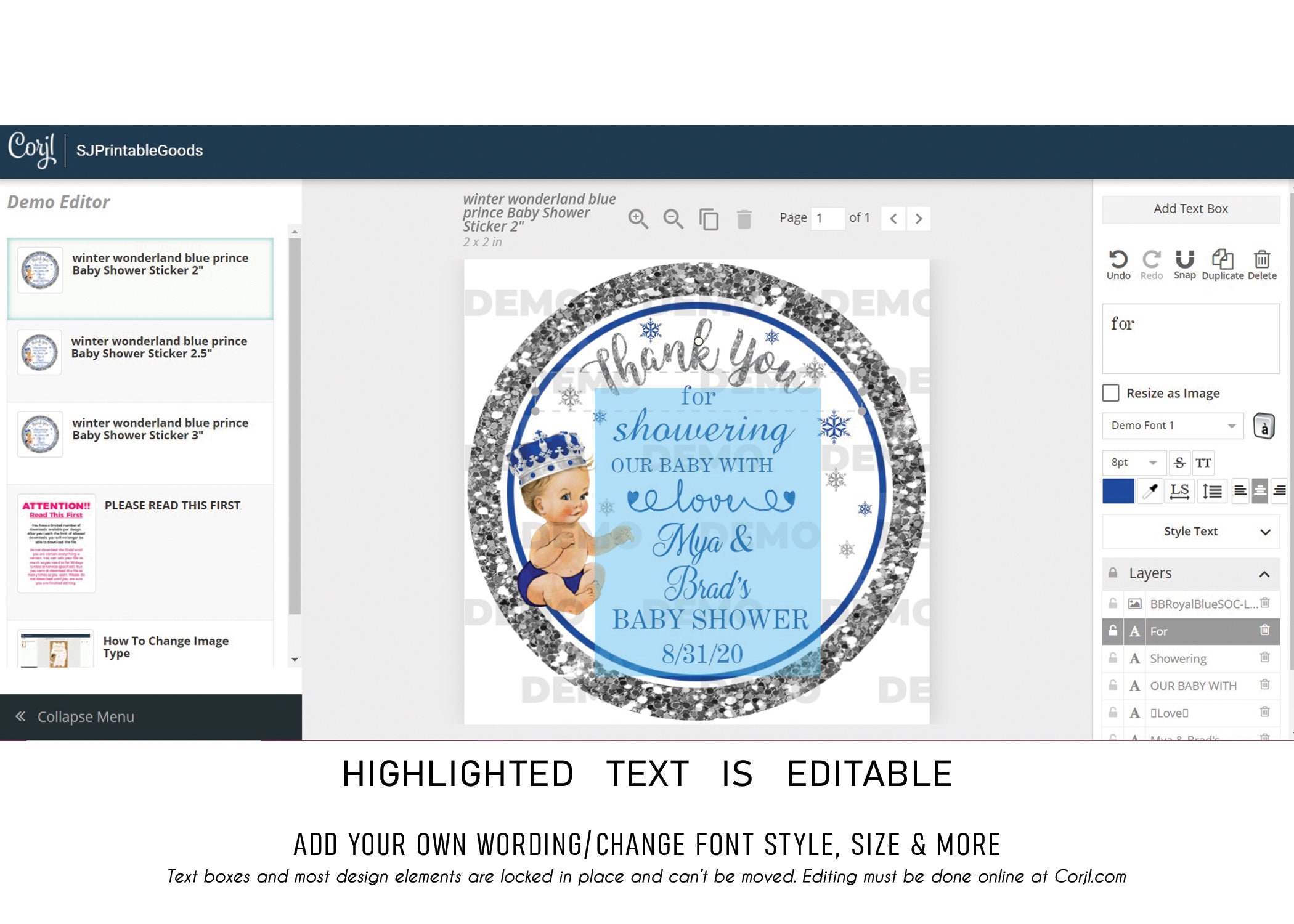Collapse the Layers panel
This screenshot has height=924, width=1294.
click(x=1264, y=574)
